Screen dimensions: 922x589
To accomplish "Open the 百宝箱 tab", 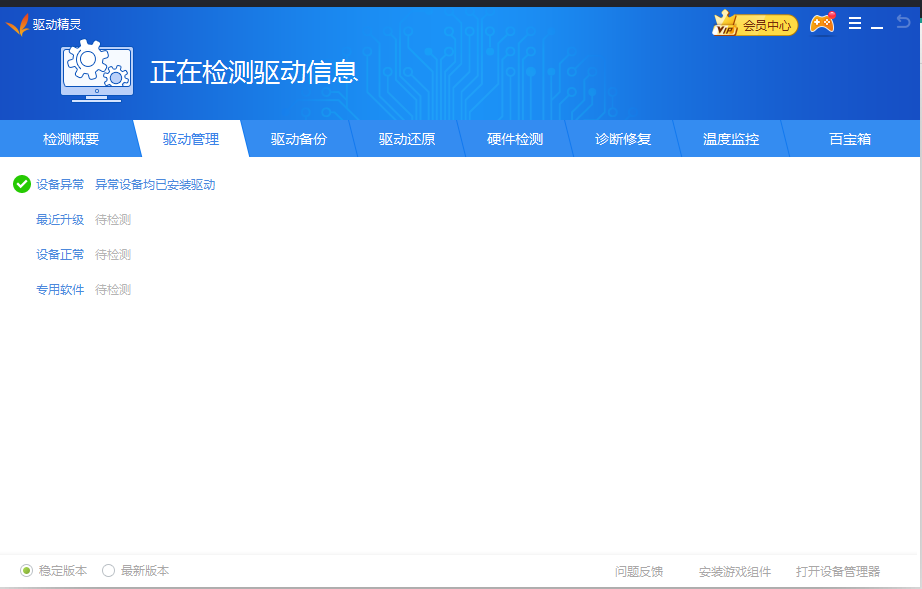I will click(x=850, y=139).
